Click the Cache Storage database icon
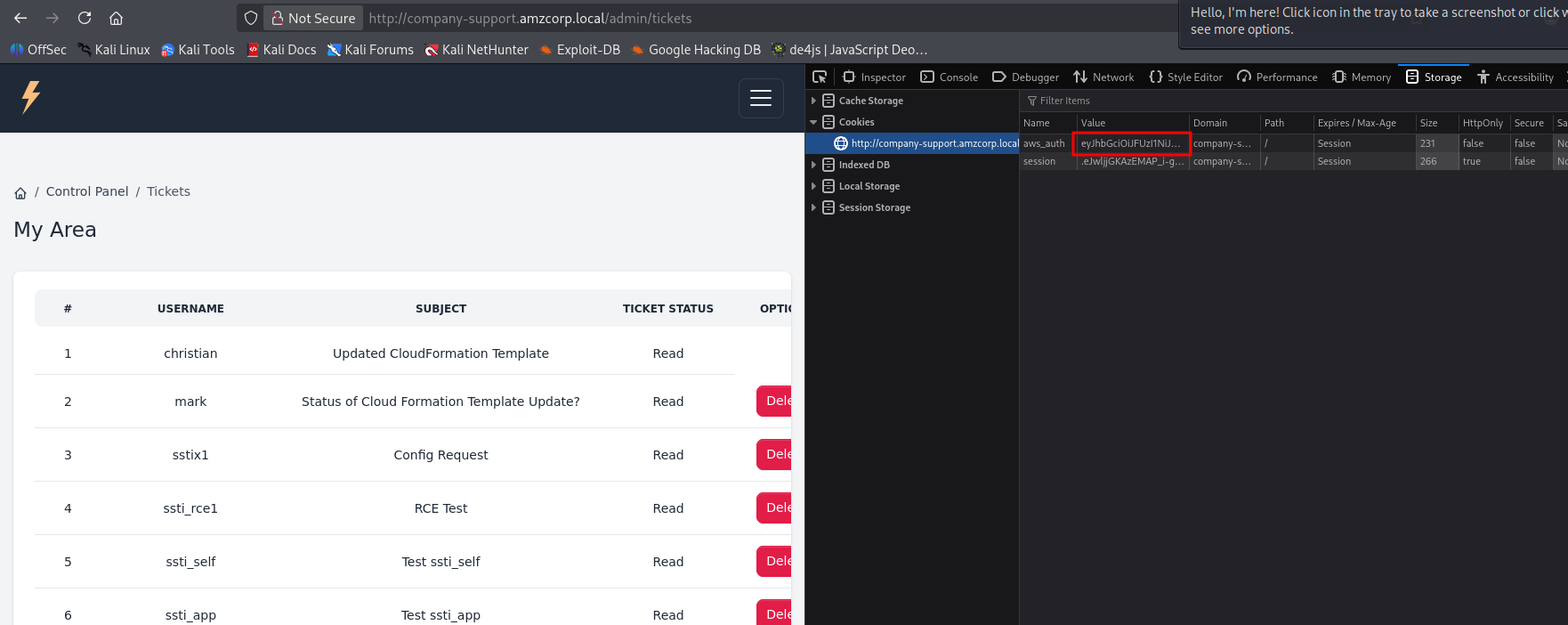The height and width of the screenshot is (625, 1568). [x=828, y=101]
